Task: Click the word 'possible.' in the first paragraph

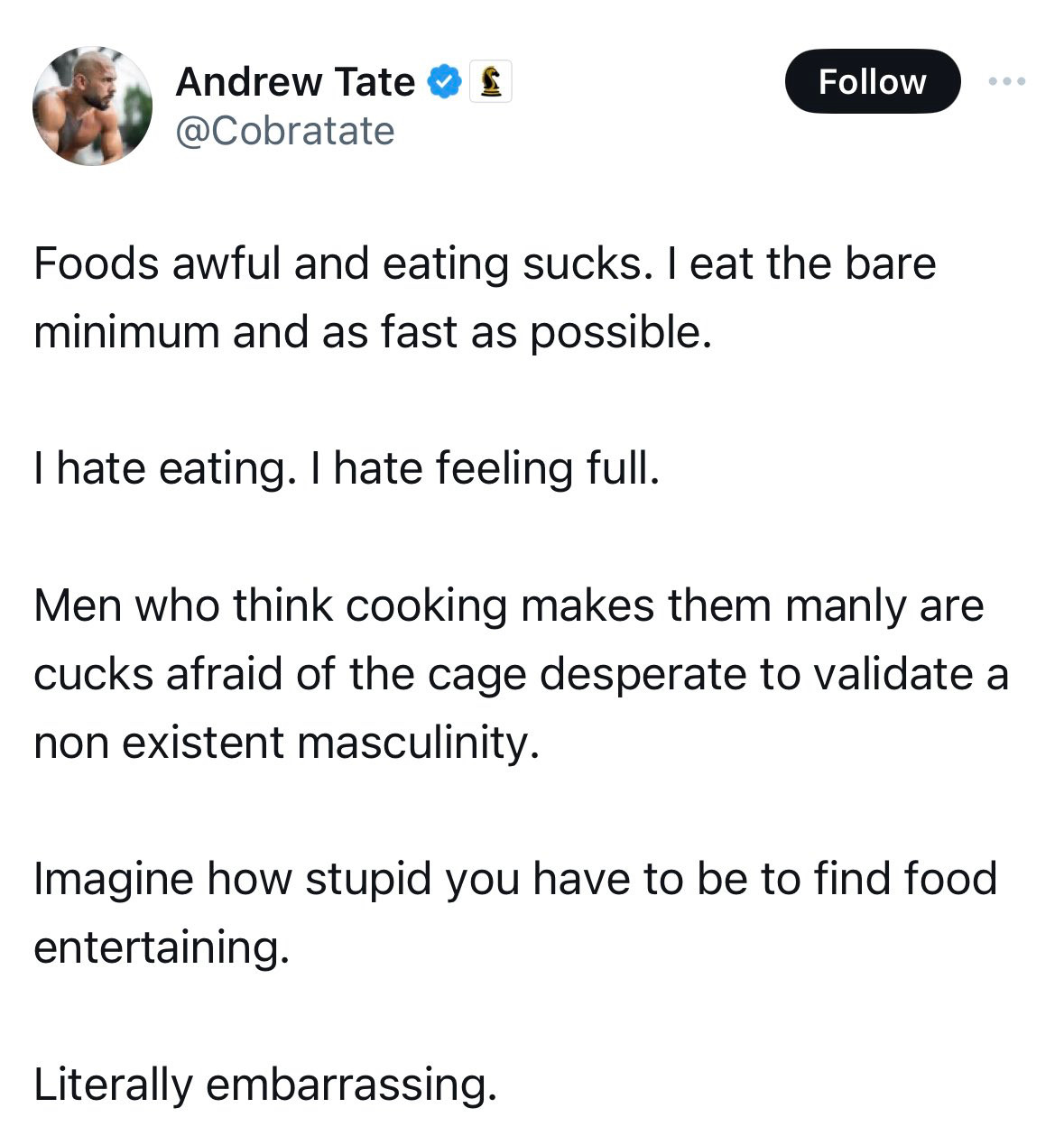Action: point(621,334)
